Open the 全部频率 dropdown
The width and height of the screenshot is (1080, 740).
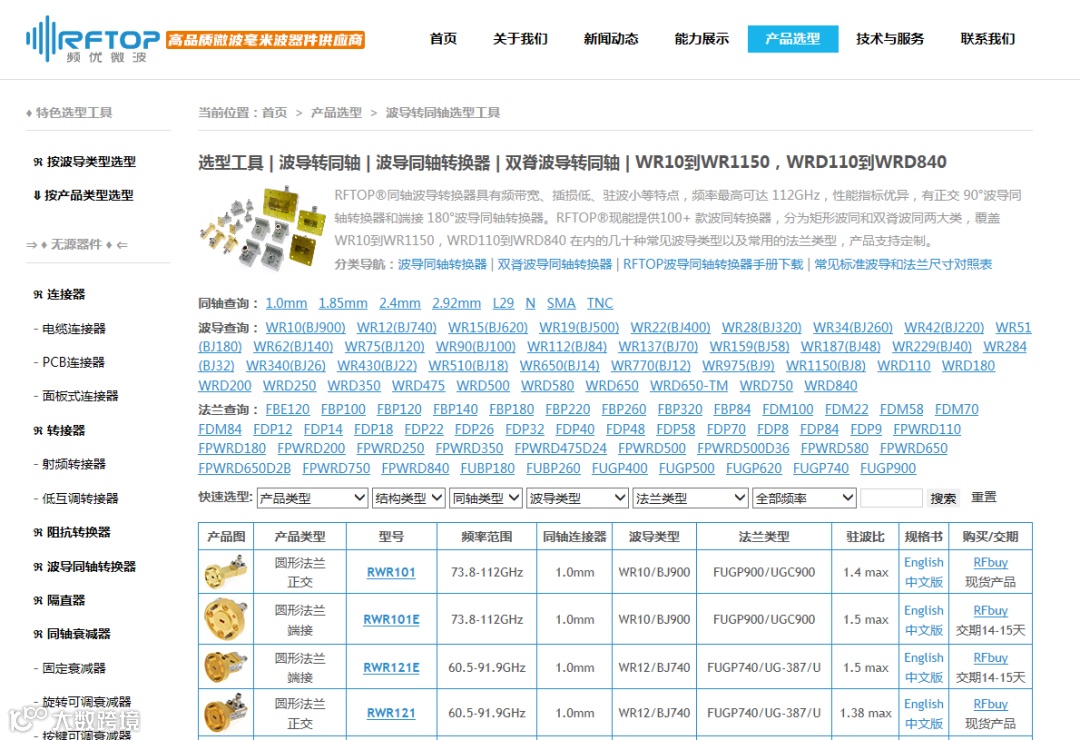804,498
